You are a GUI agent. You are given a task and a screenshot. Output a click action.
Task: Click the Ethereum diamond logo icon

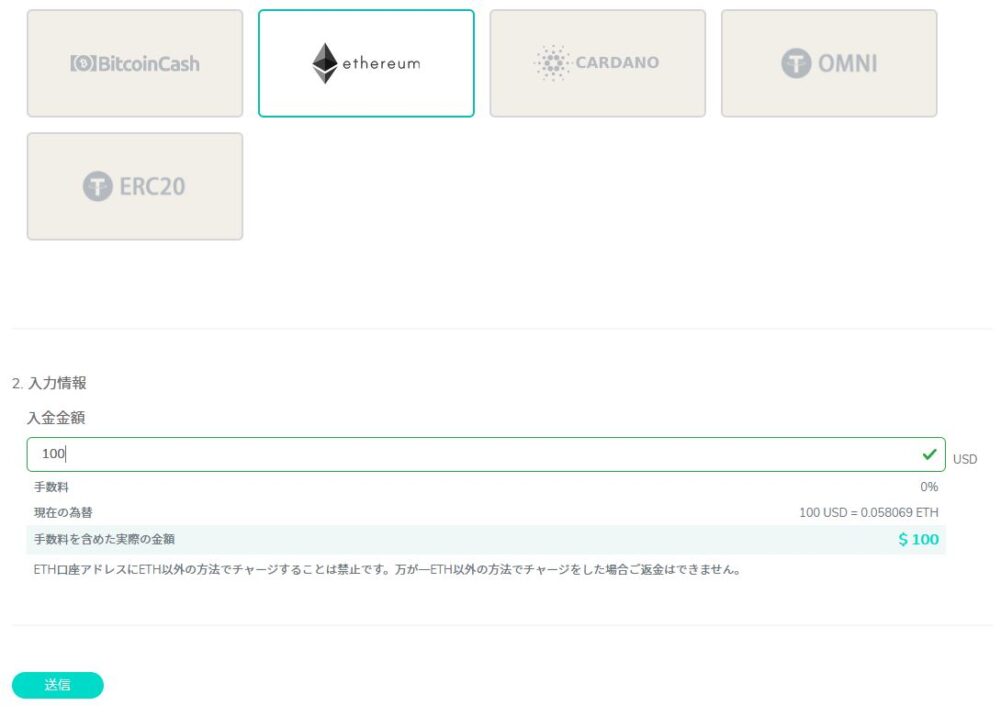click(325, 63)
